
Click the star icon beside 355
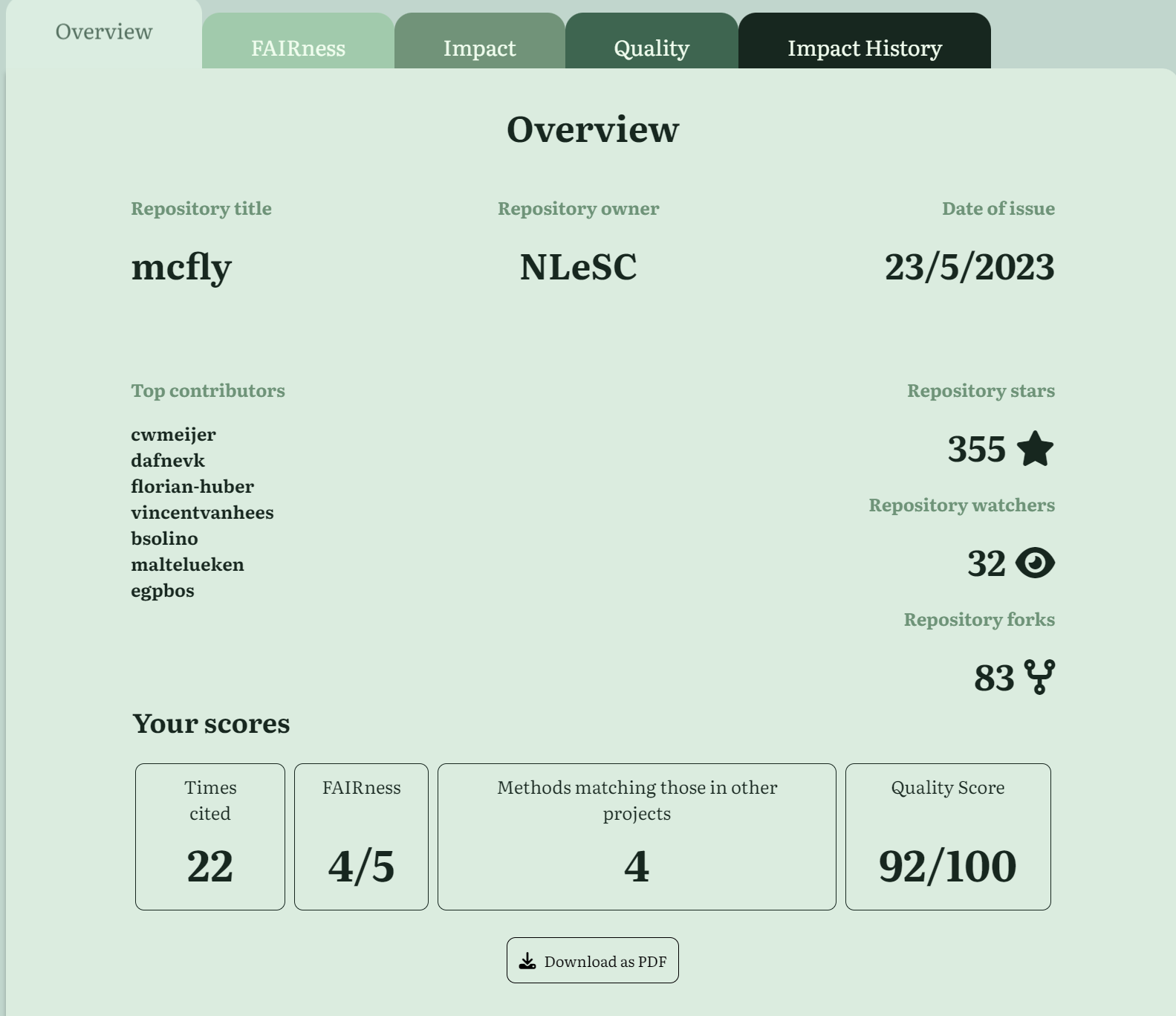pos(1035,449)
